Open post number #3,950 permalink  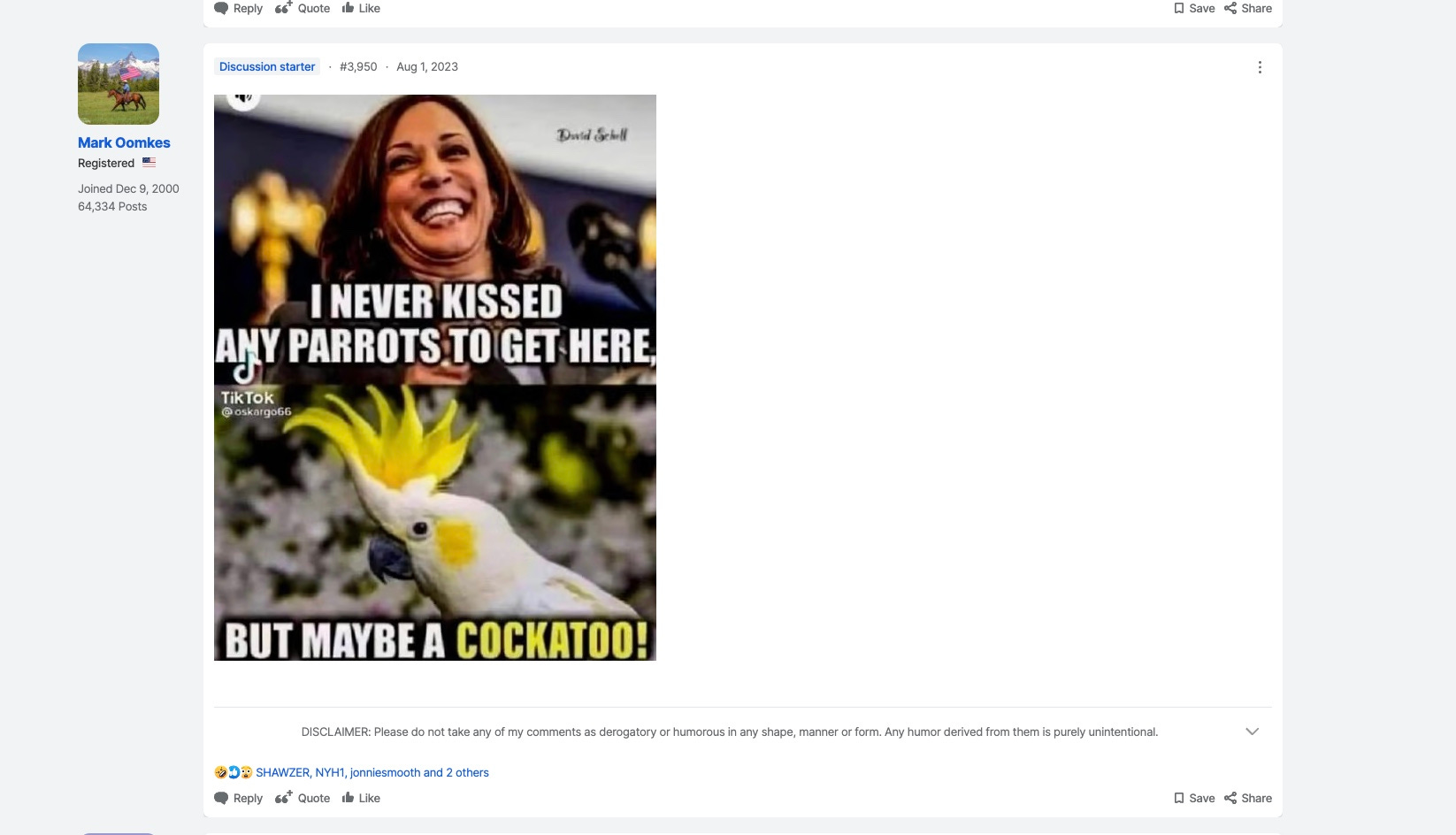(358, 66)
